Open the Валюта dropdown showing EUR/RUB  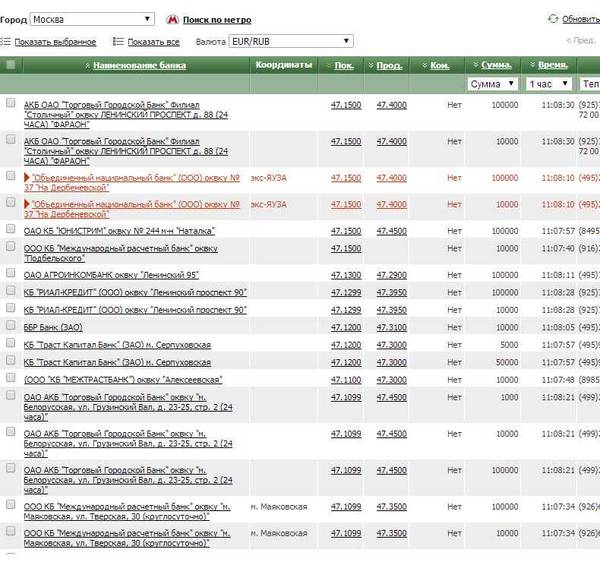point(291,41)
